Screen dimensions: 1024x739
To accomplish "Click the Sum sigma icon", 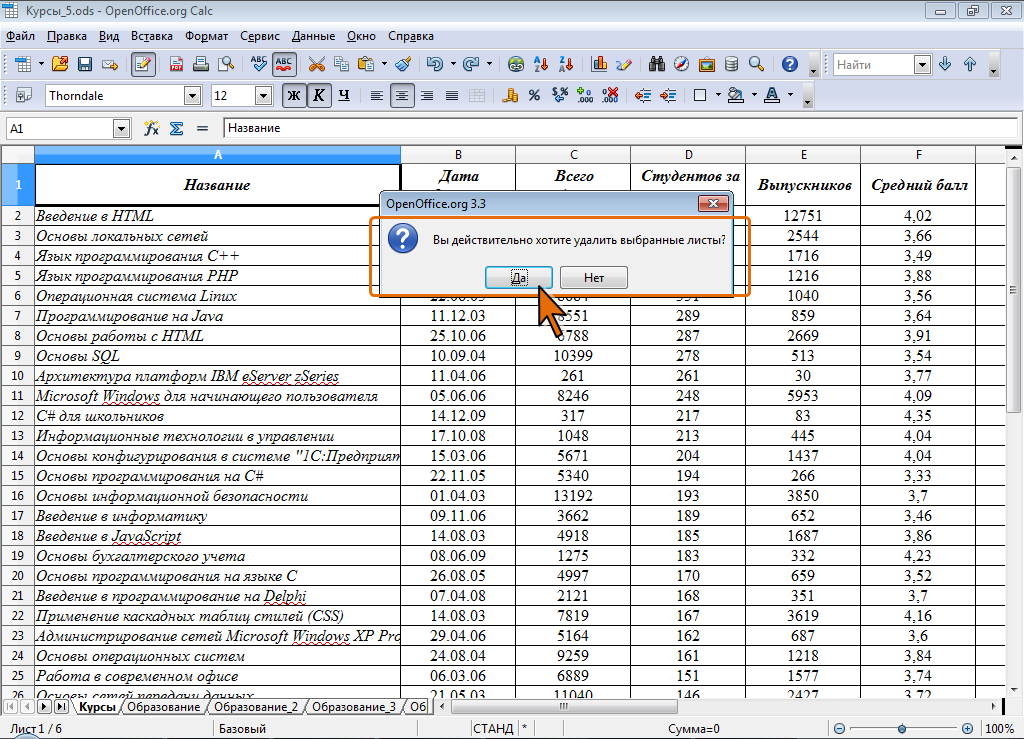I will pyautogui.click(x=176, y=129).
